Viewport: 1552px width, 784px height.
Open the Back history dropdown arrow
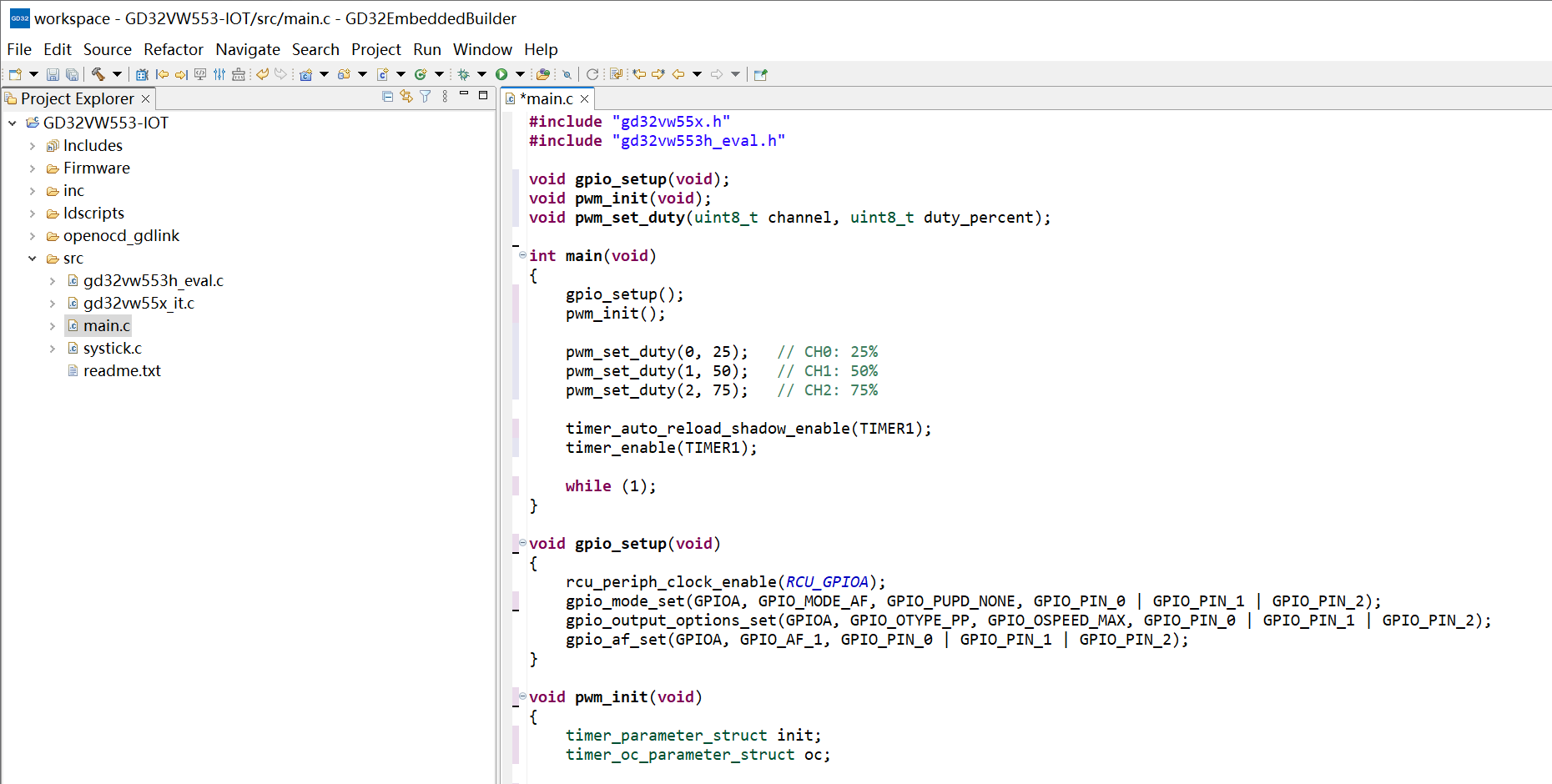click(x=697, y=74)
